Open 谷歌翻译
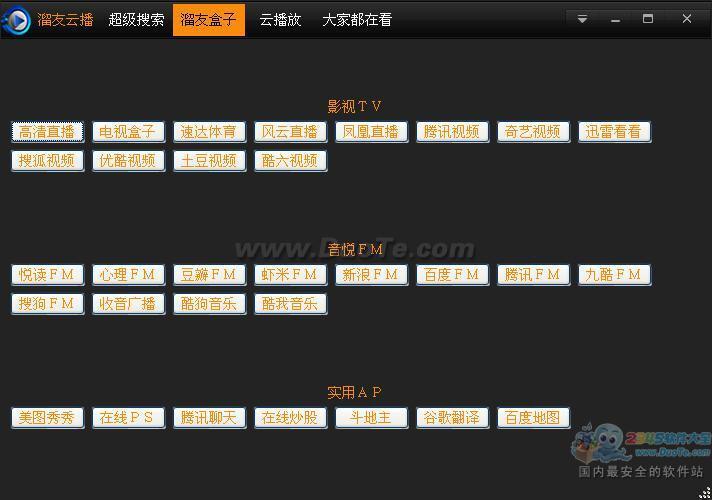Image resolution: width=712 pixels, height=500 pixels. click(x=452, y=418)
